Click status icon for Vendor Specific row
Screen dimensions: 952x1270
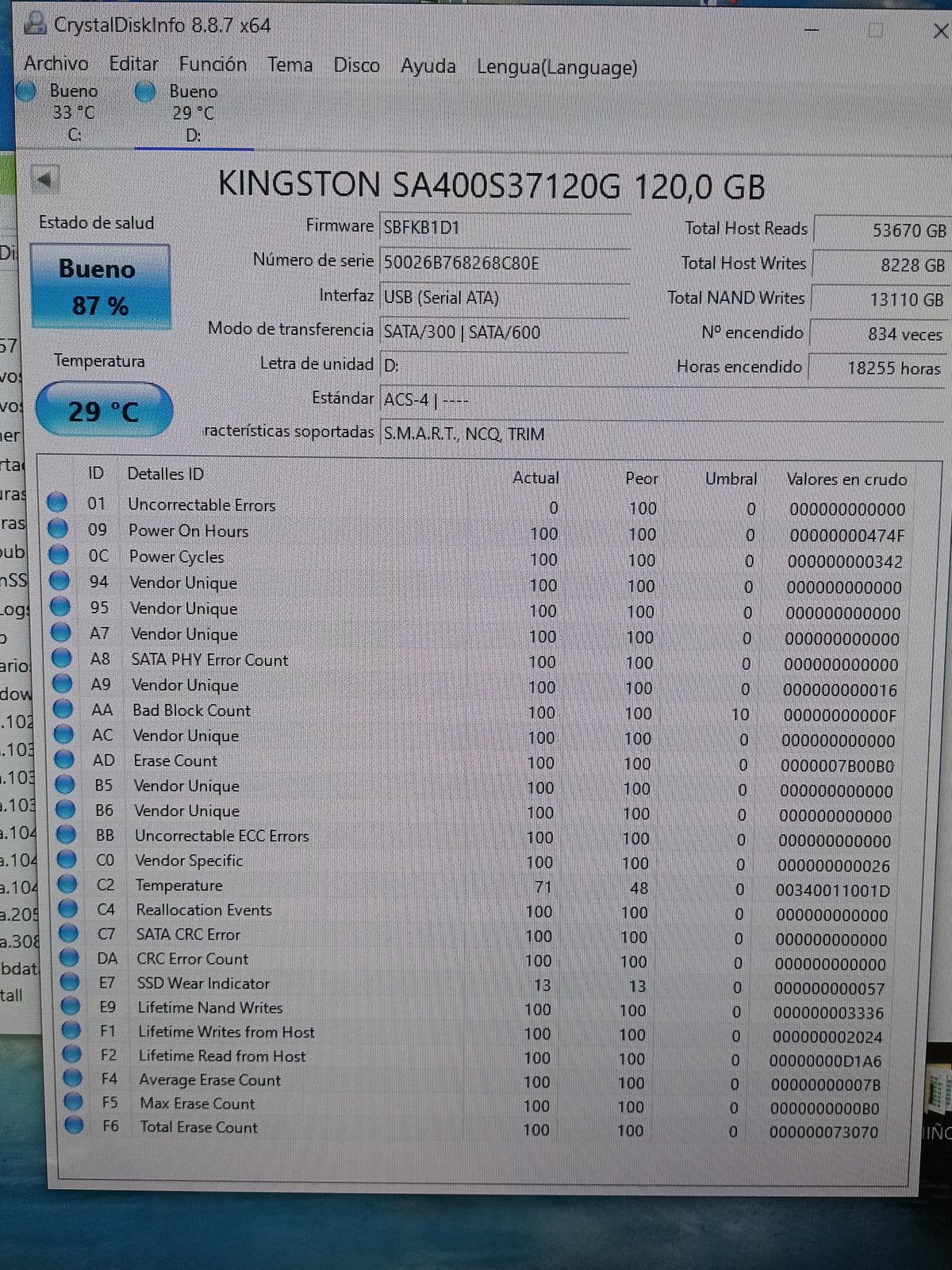tap(67, 859)
